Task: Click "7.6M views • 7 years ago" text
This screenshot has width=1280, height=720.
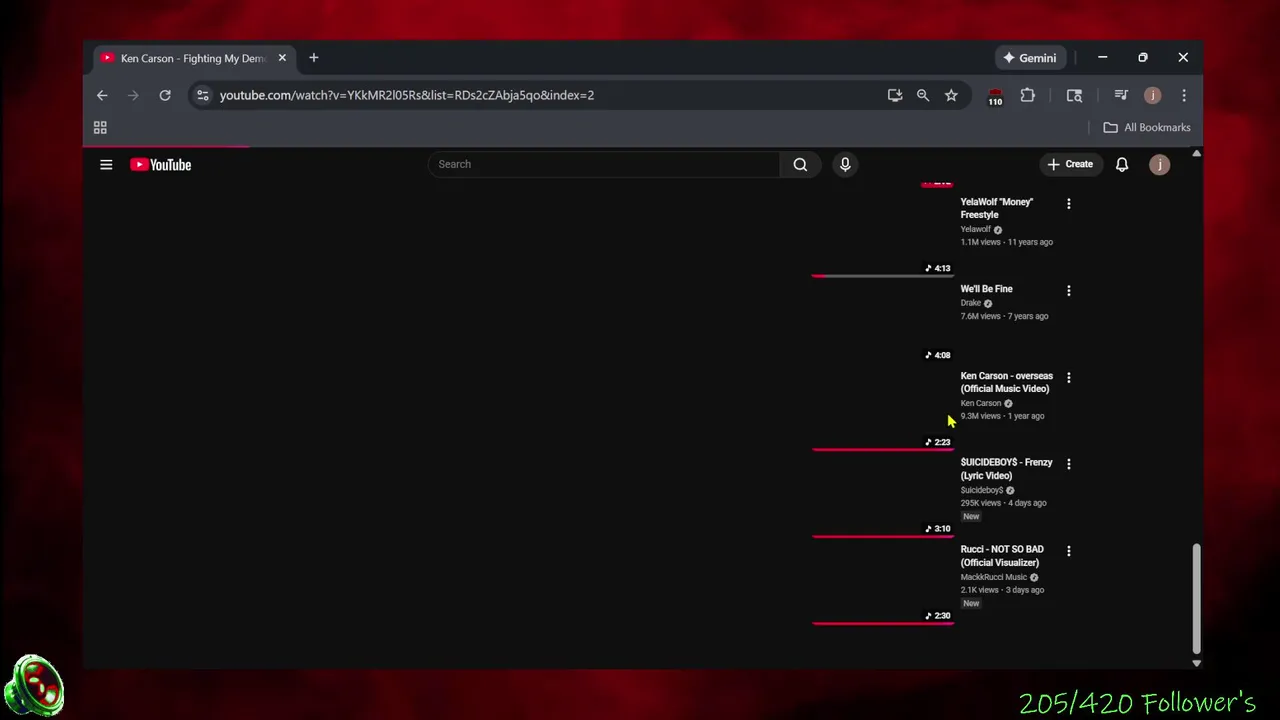Action: 1005,316
